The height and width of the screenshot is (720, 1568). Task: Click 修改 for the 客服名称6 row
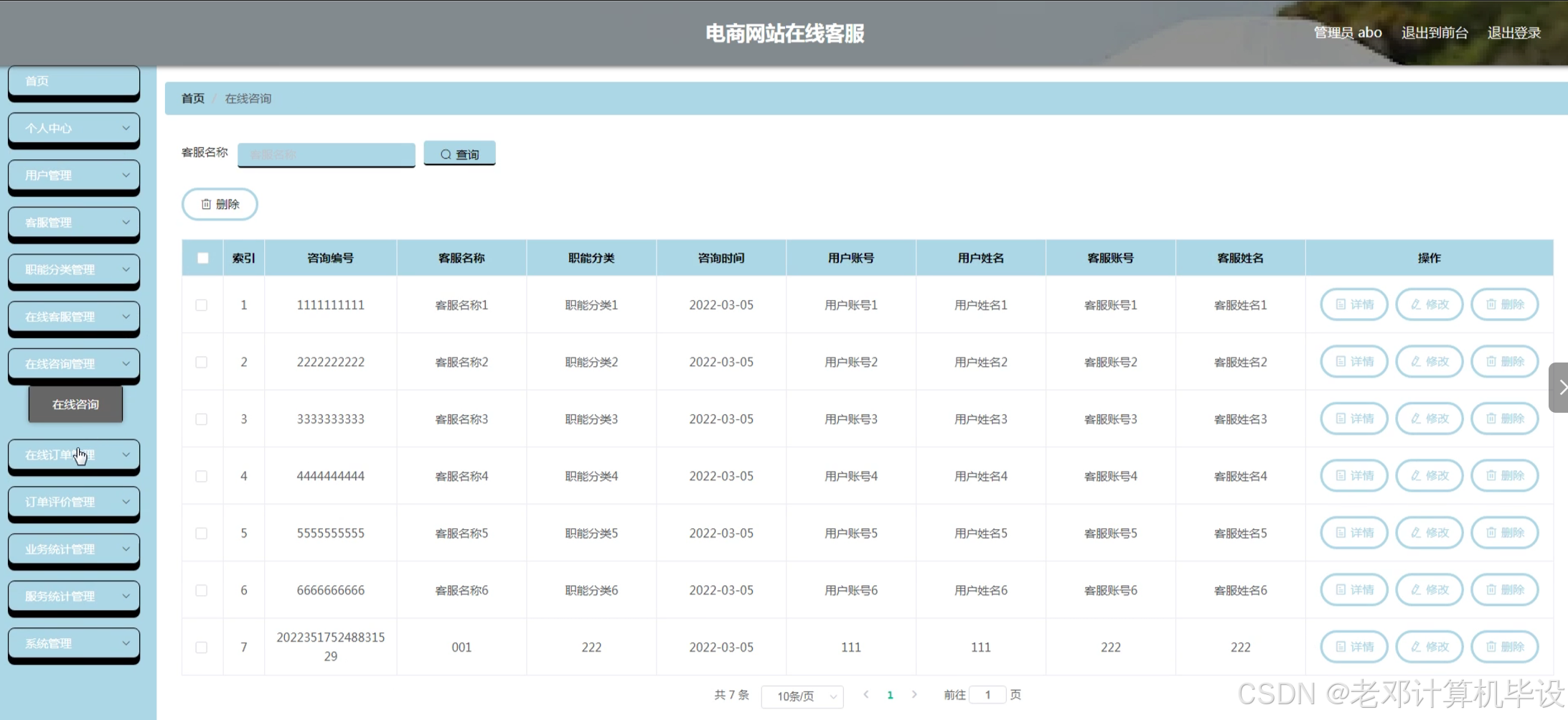click(x=1429, y=590)
